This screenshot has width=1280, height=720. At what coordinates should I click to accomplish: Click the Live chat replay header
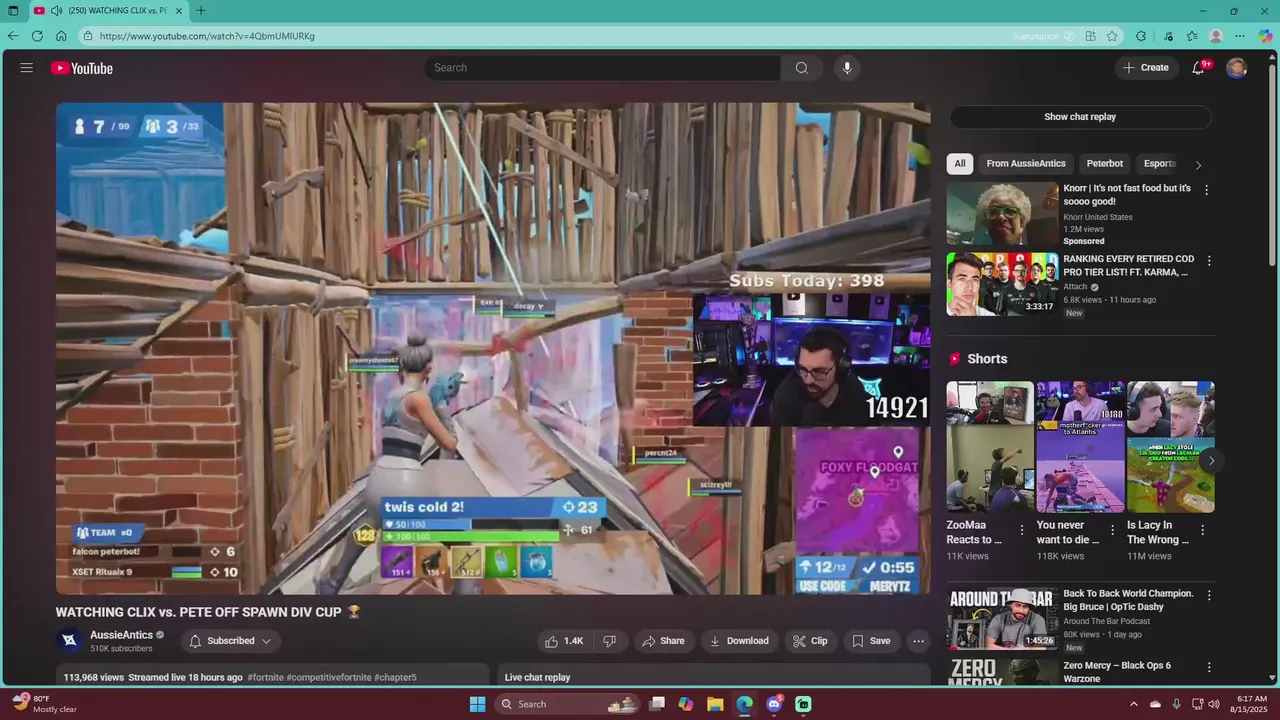(x=537, y=678)
